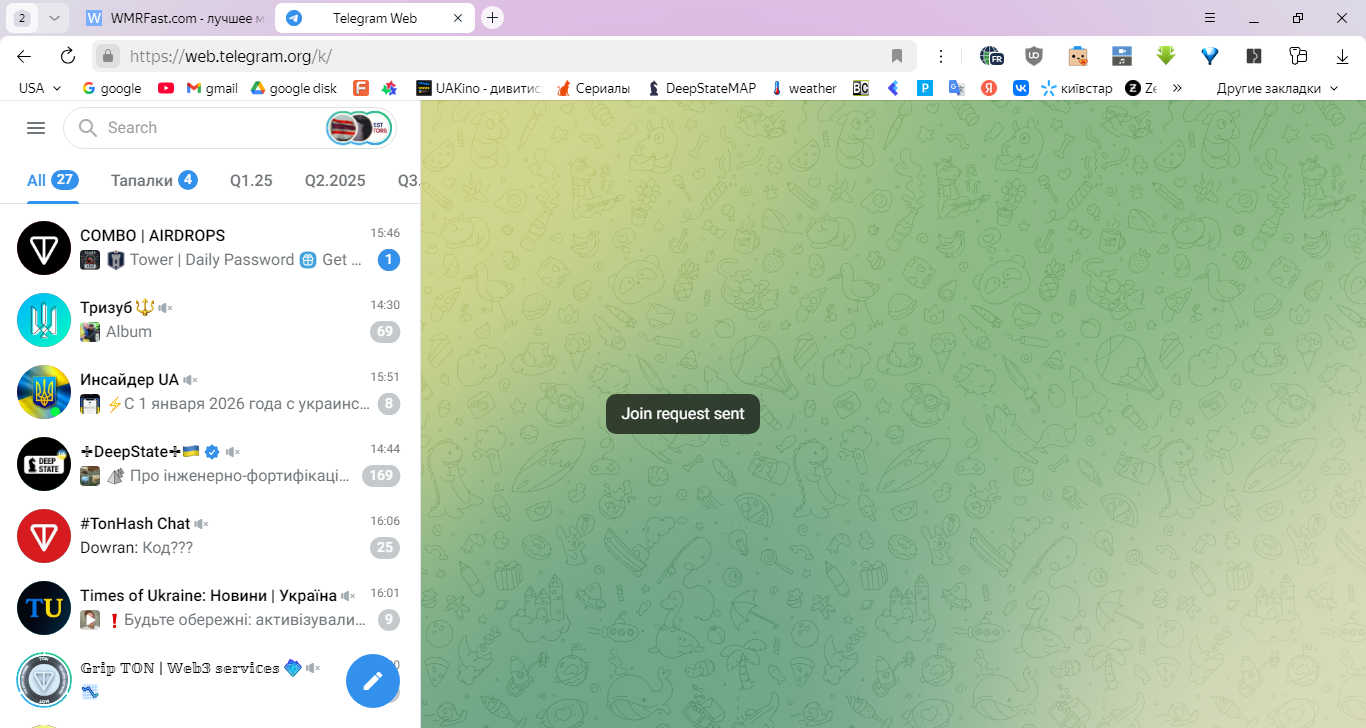Open three-dot page options menu
1366x728 pixels.
941,56
